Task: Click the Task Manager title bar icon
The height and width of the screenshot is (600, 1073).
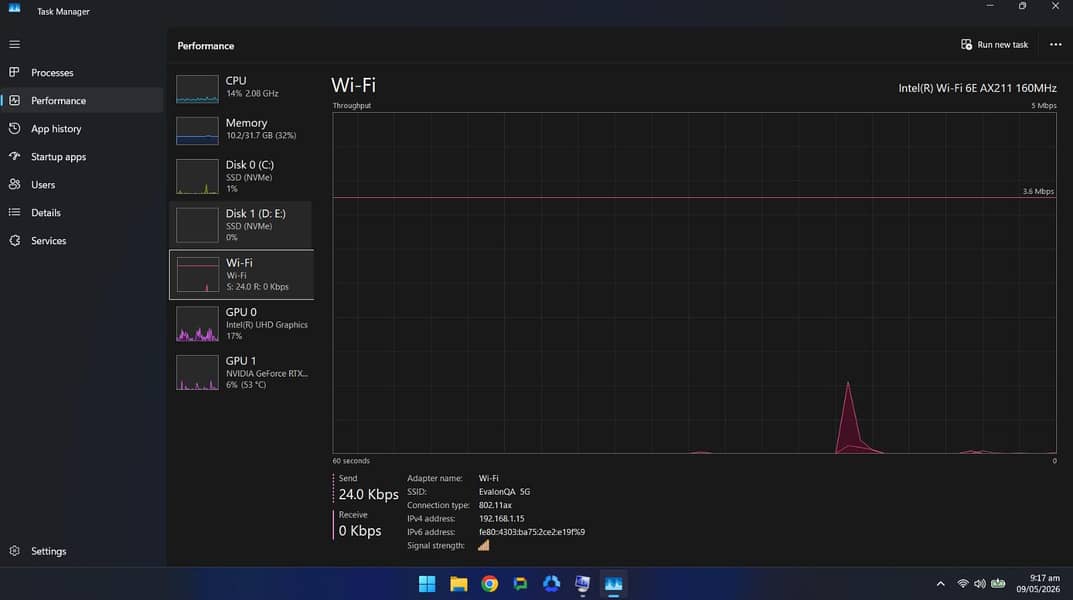Action: point(14,8)
